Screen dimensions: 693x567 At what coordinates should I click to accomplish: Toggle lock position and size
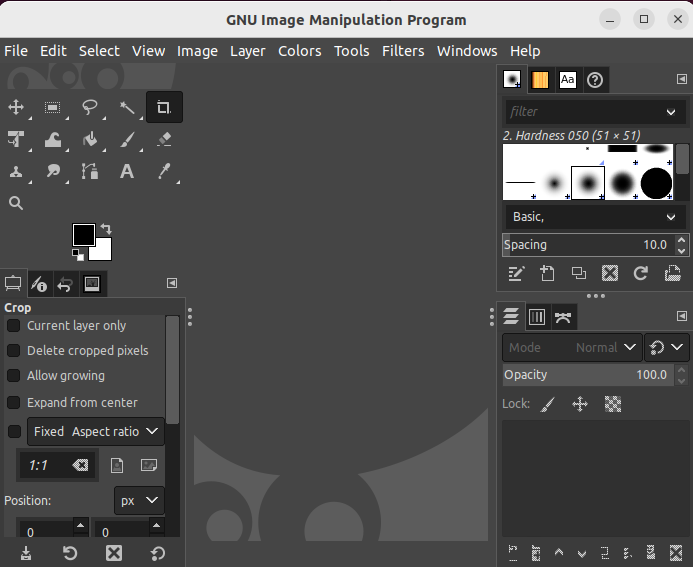[580, 404]
